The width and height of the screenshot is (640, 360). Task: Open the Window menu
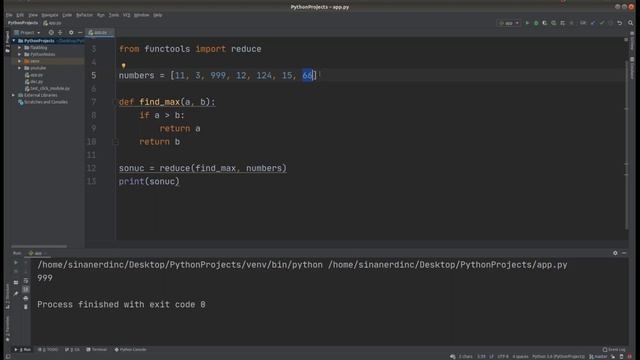coord(142,15)
